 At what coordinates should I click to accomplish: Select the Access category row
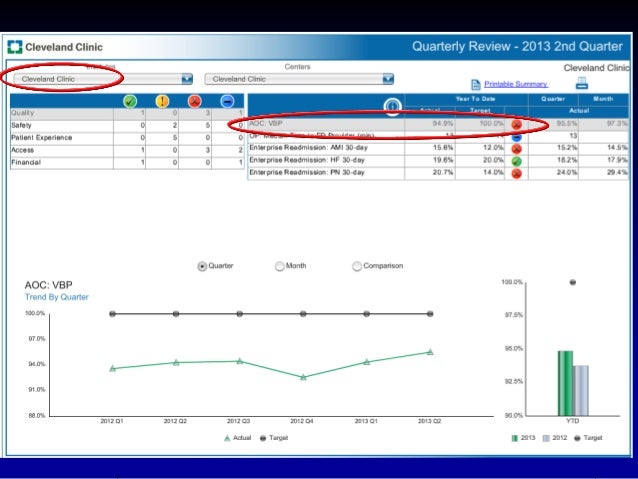coord(127,150)
